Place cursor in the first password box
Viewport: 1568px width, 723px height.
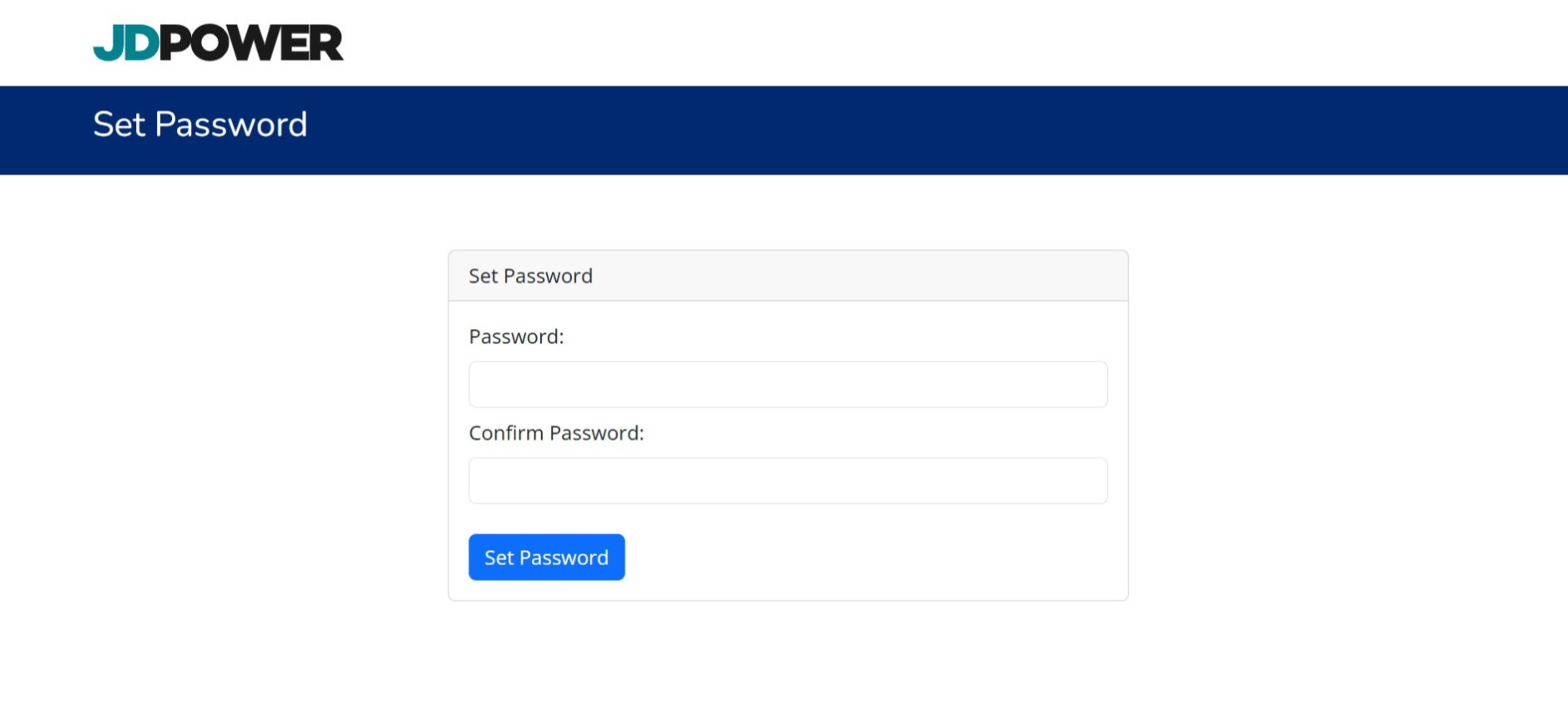tap(787, 384)
